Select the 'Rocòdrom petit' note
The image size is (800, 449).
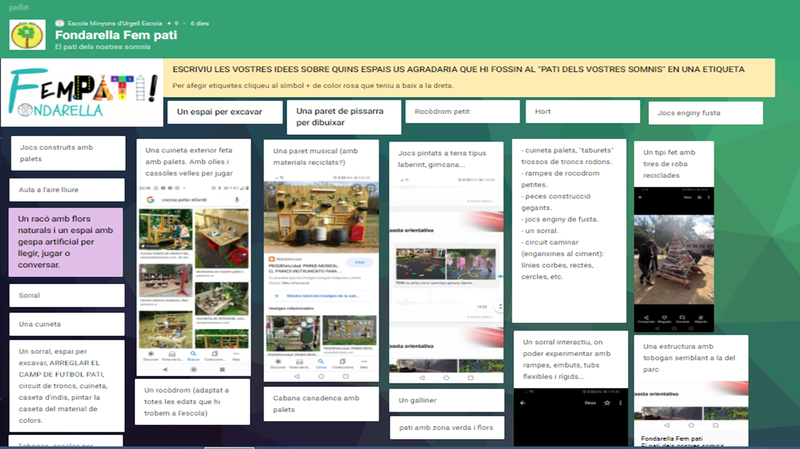(462, 111)
